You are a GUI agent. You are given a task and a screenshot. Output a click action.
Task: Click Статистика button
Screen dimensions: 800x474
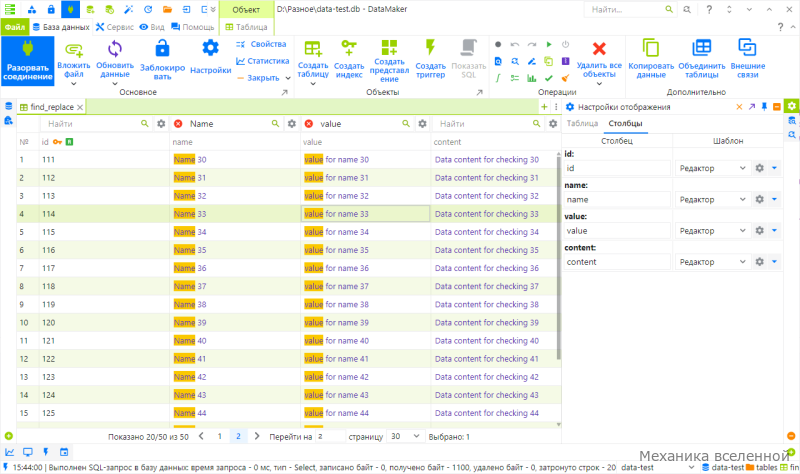point(263,61)
